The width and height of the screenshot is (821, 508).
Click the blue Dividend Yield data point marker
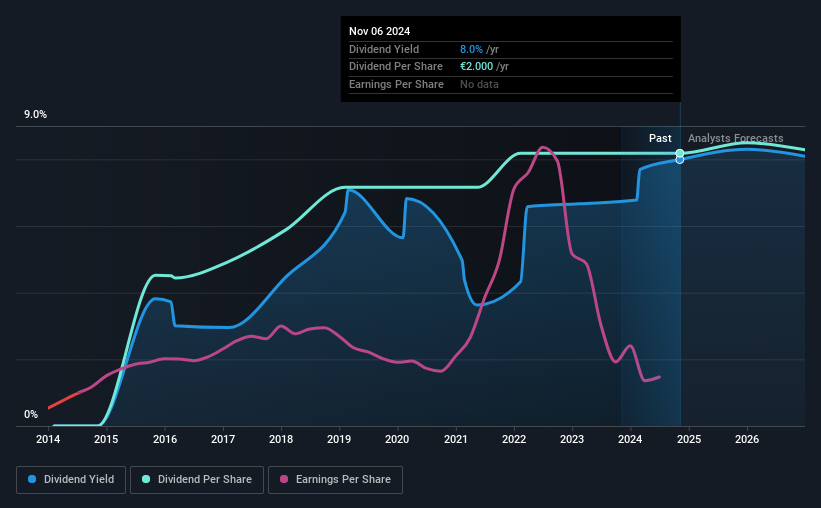pos(680,160)
